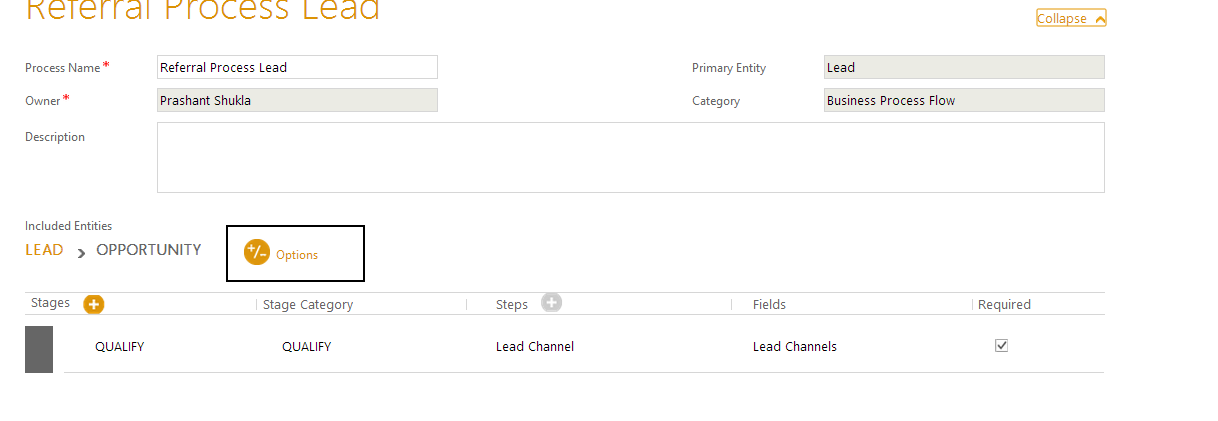
Task: Click into the Process Name field
Action: pyautogui.click(x=297, y=67)
